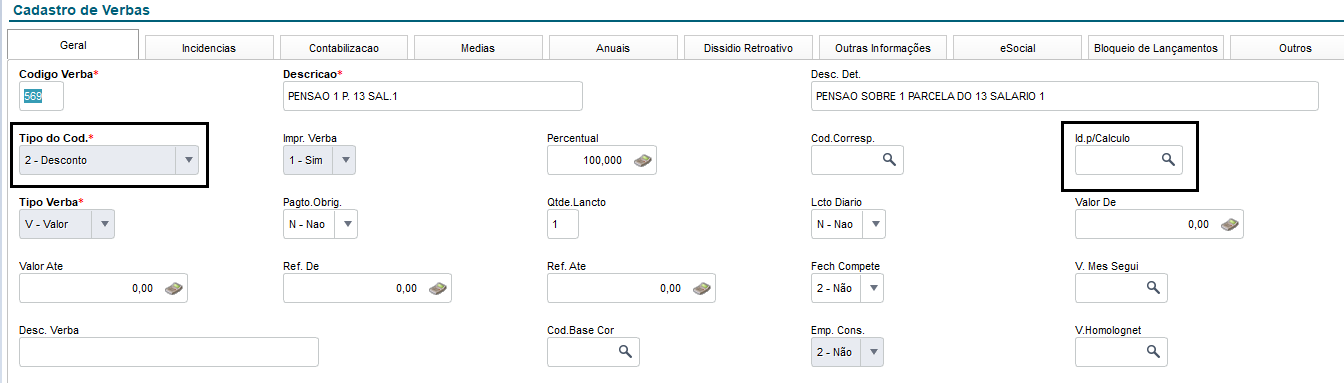
Task: Expand the Tipo do Cod. dropdown
Action: (x=187, y=160)
